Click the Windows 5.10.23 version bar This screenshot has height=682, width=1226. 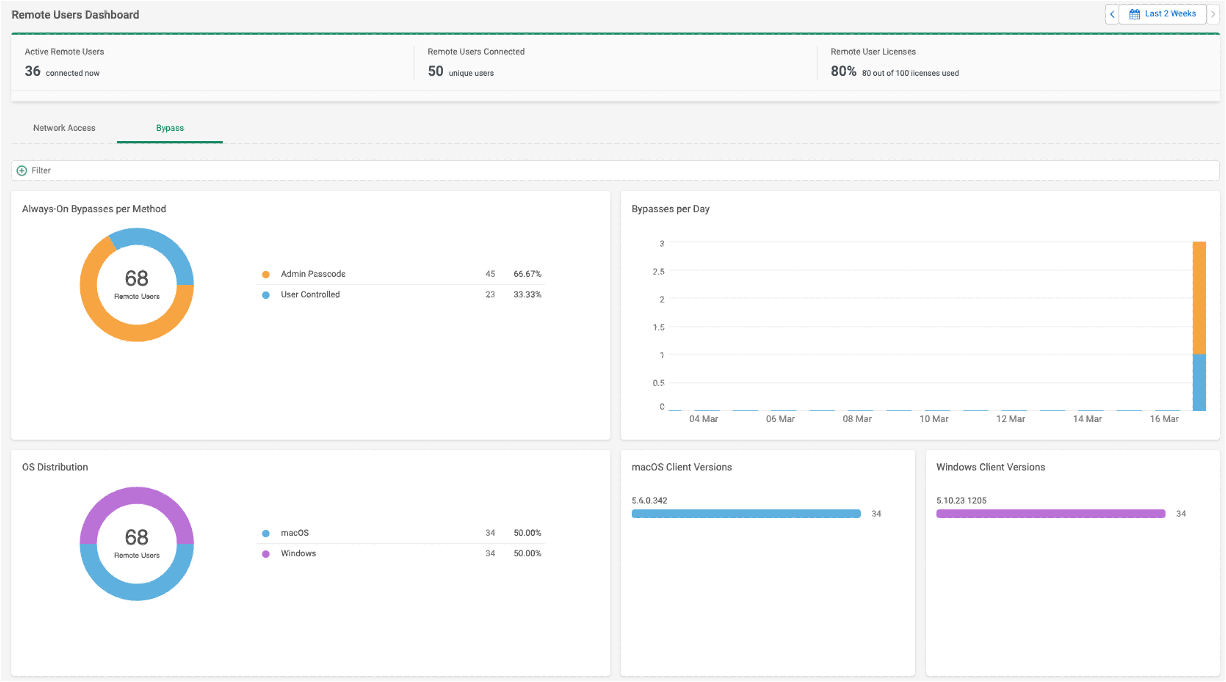1051,514
